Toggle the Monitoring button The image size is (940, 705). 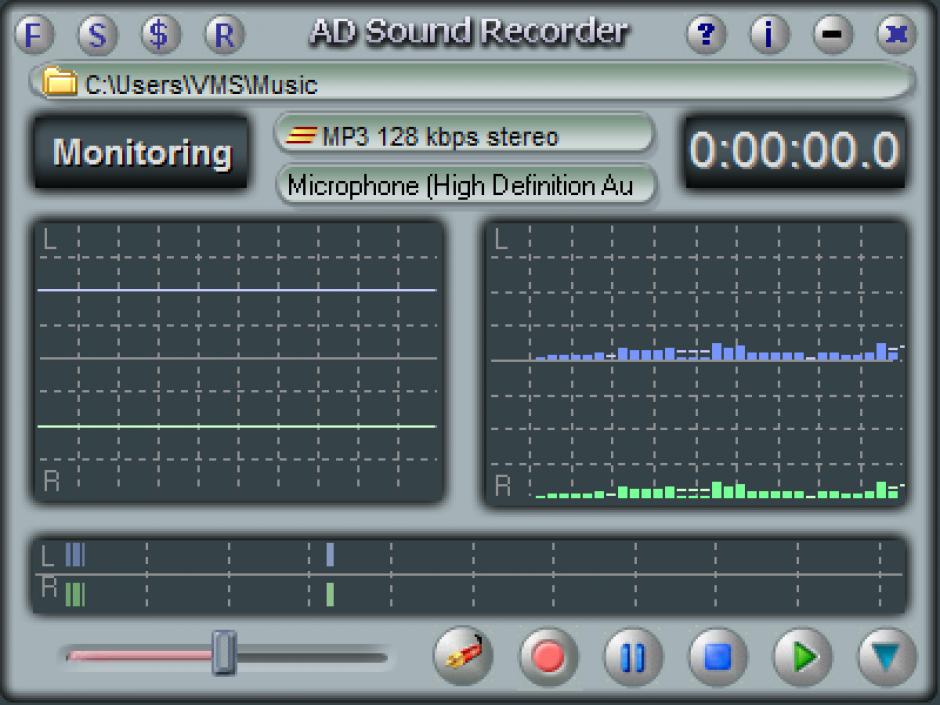pyautogui.click(x=141, y=153)
